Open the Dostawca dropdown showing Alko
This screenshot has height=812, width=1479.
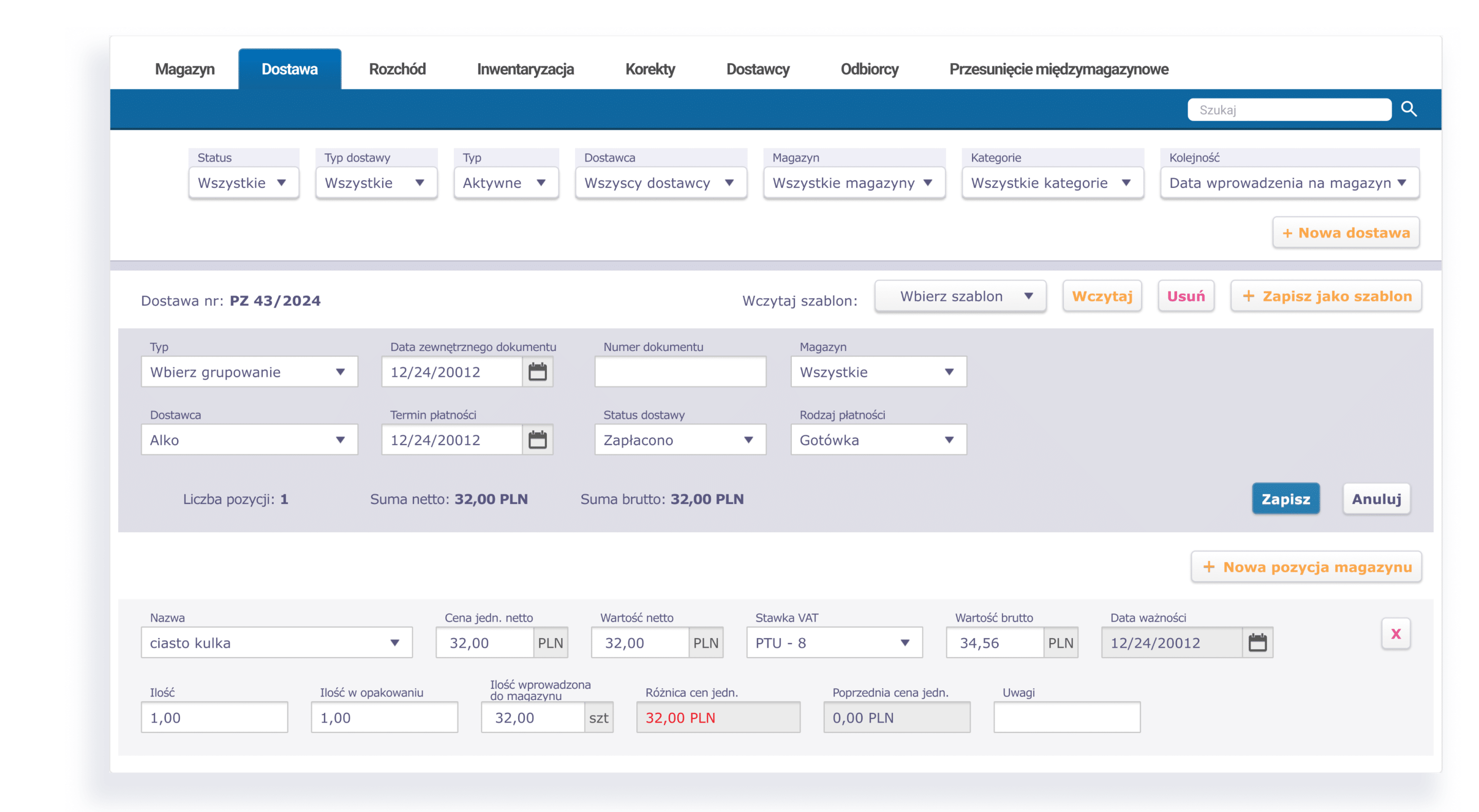click(x=249, y=440)
